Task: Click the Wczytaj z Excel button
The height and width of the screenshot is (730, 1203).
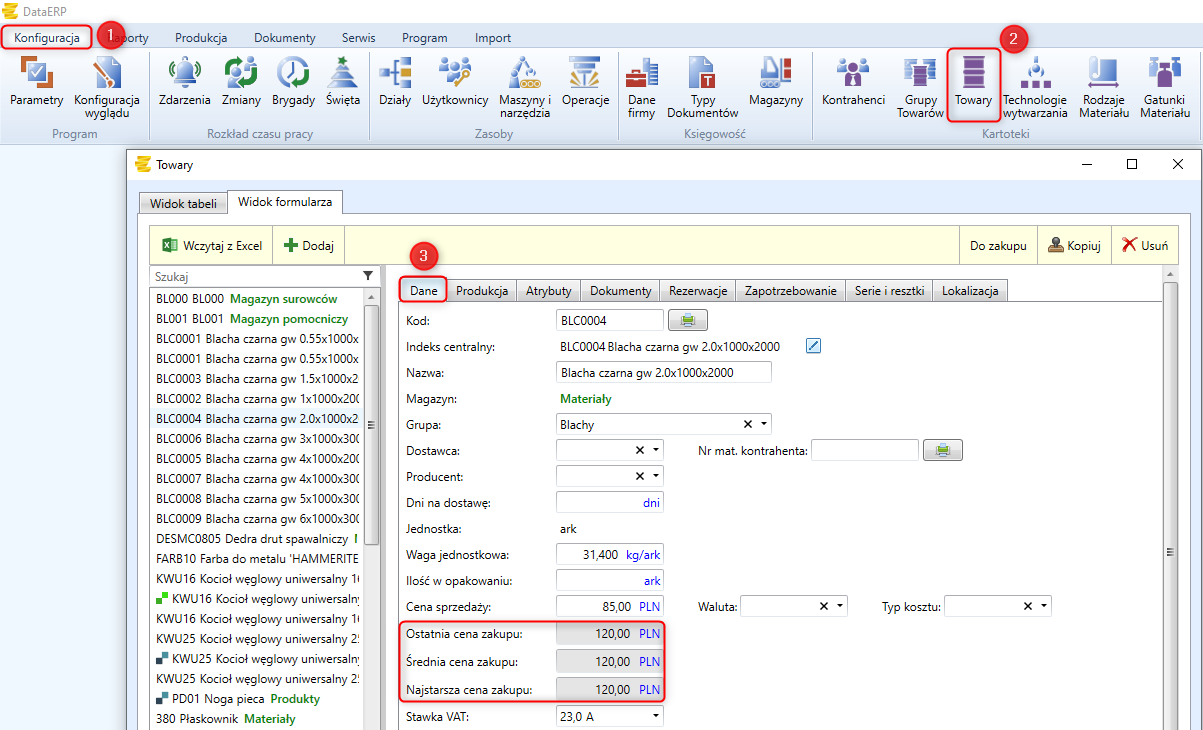Action: click(212, 245)
